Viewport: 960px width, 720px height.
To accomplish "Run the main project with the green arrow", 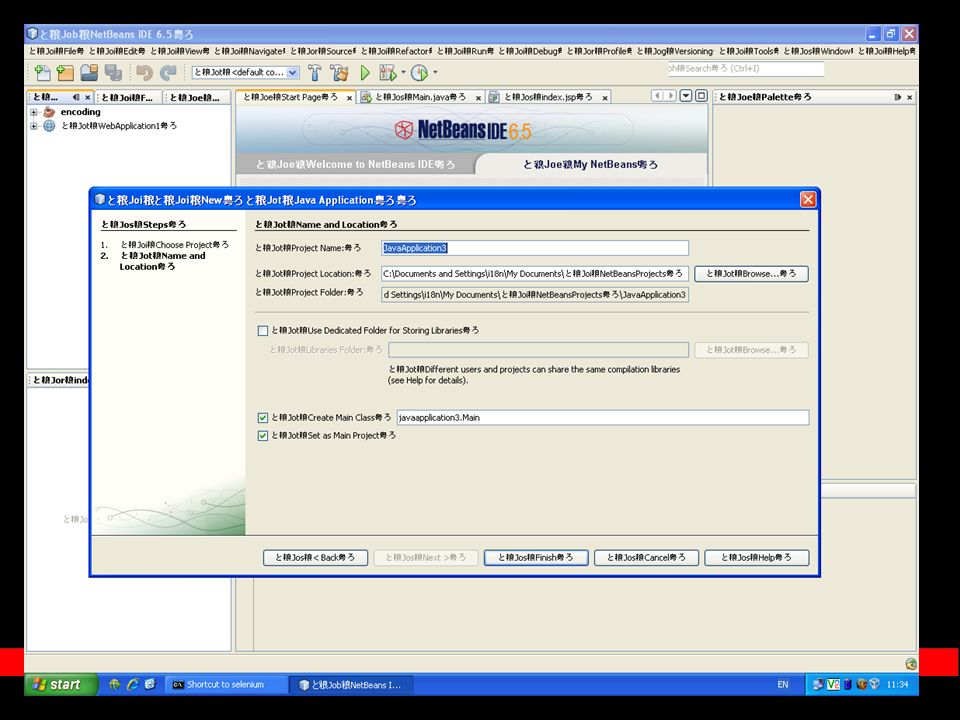I will [x=365, y=73].
